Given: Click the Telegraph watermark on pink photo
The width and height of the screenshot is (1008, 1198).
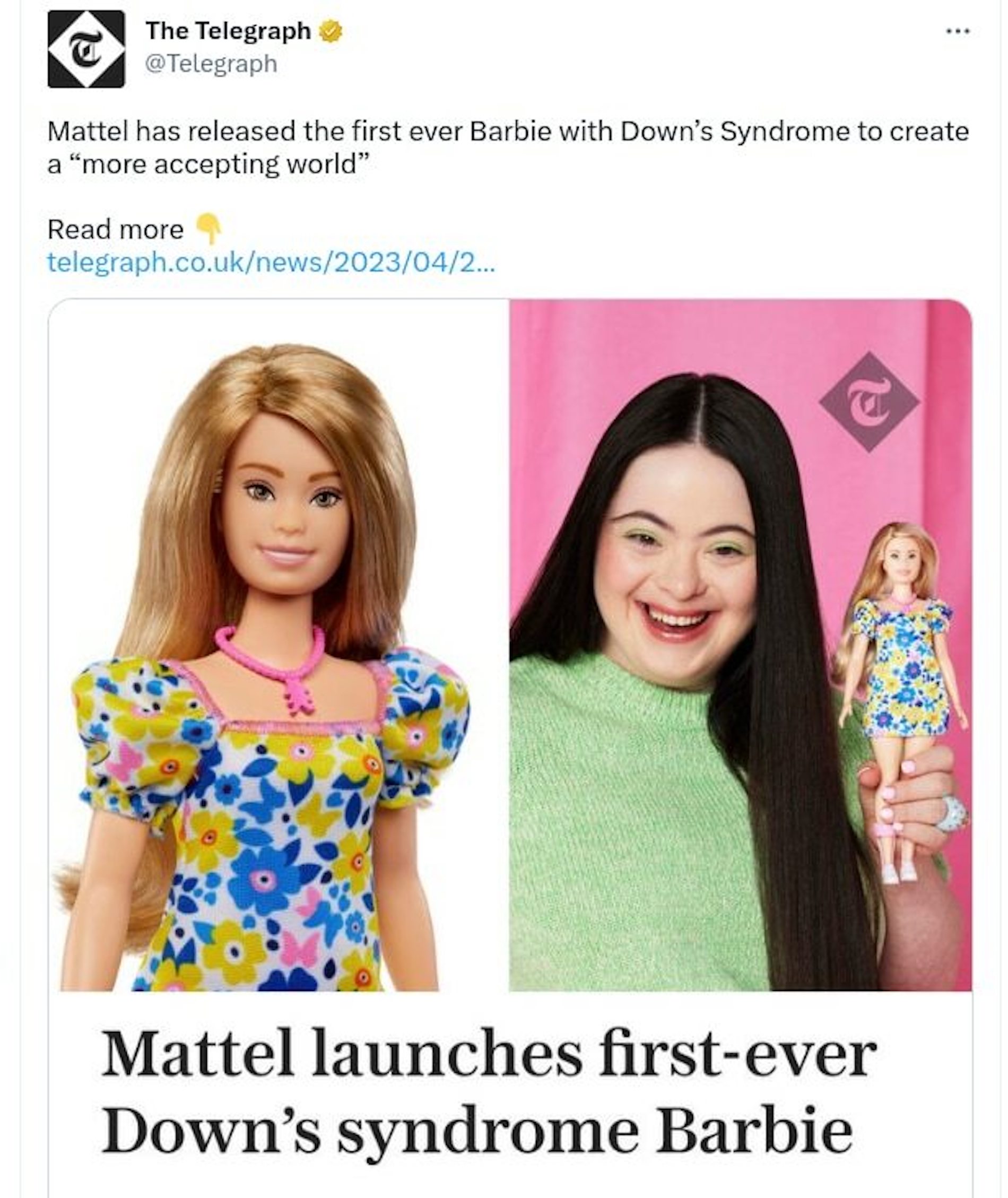Looking at the screenshot, I should tap(868, 402).
